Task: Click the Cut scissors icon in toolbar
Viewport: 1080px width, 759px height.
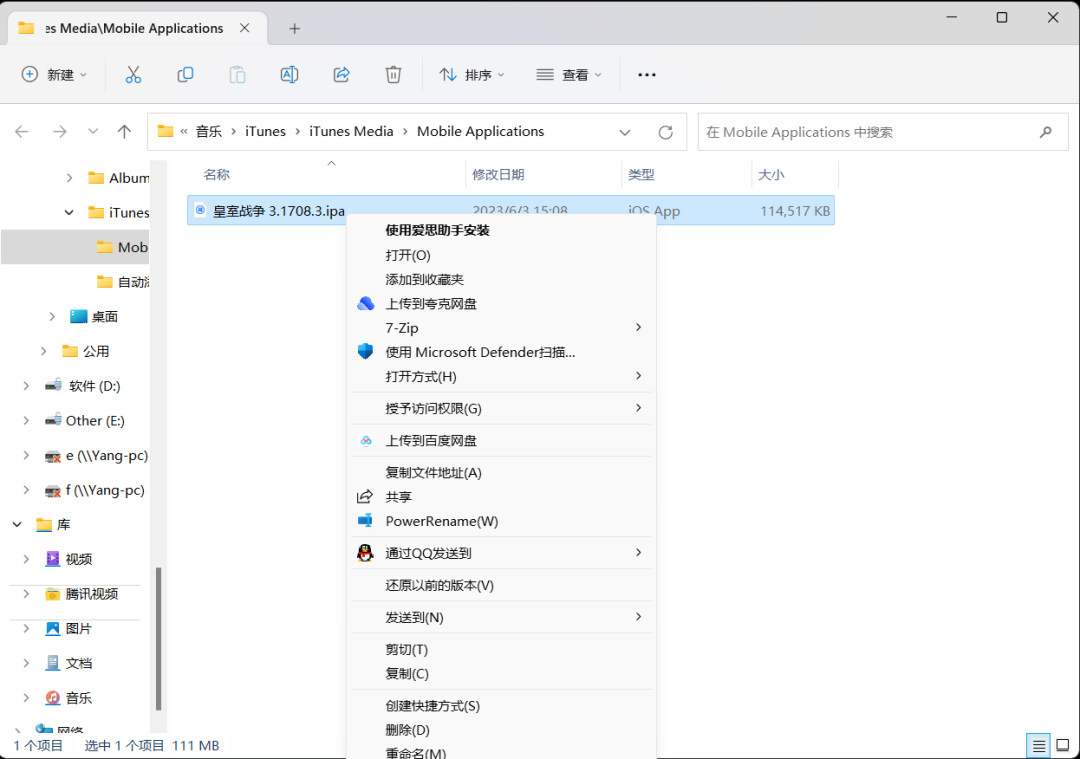Action: click(x=133, y=75)
